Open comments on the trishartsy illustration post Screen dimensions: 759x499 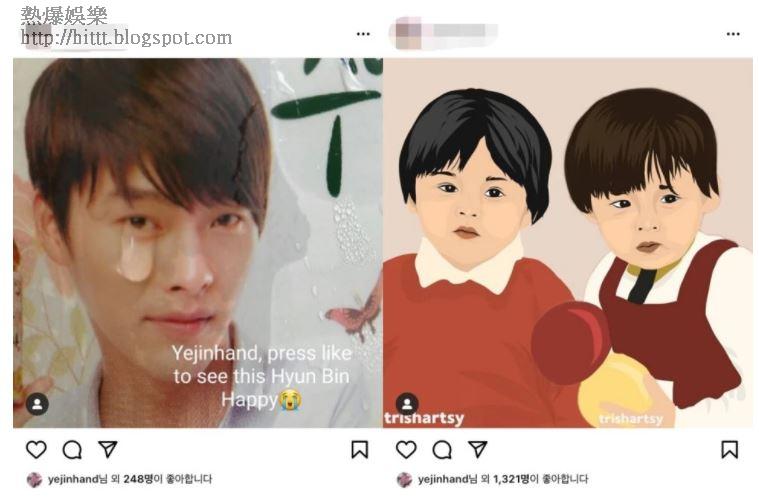[442, 450]
